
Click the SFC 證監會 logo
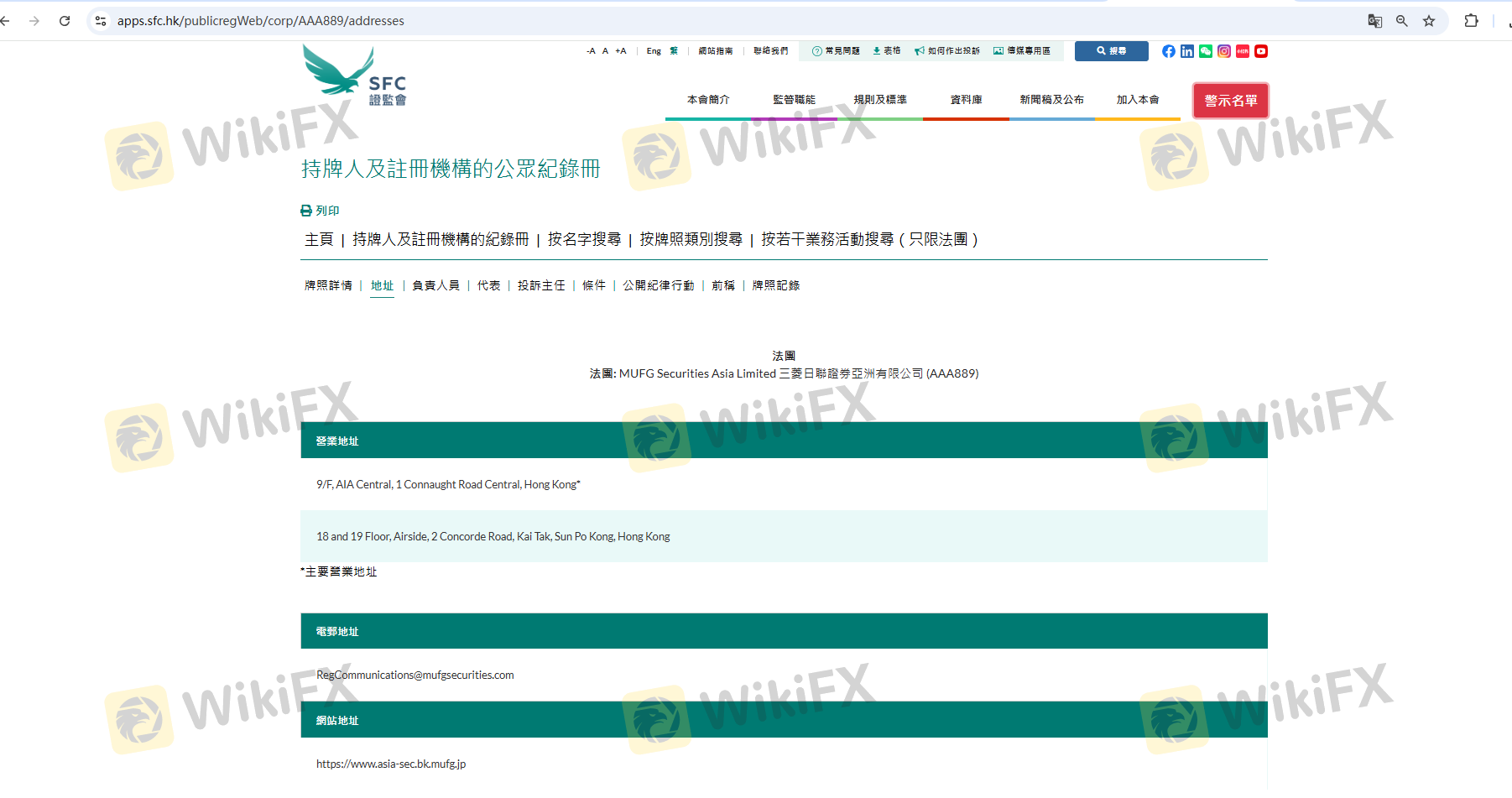(355, 76)
